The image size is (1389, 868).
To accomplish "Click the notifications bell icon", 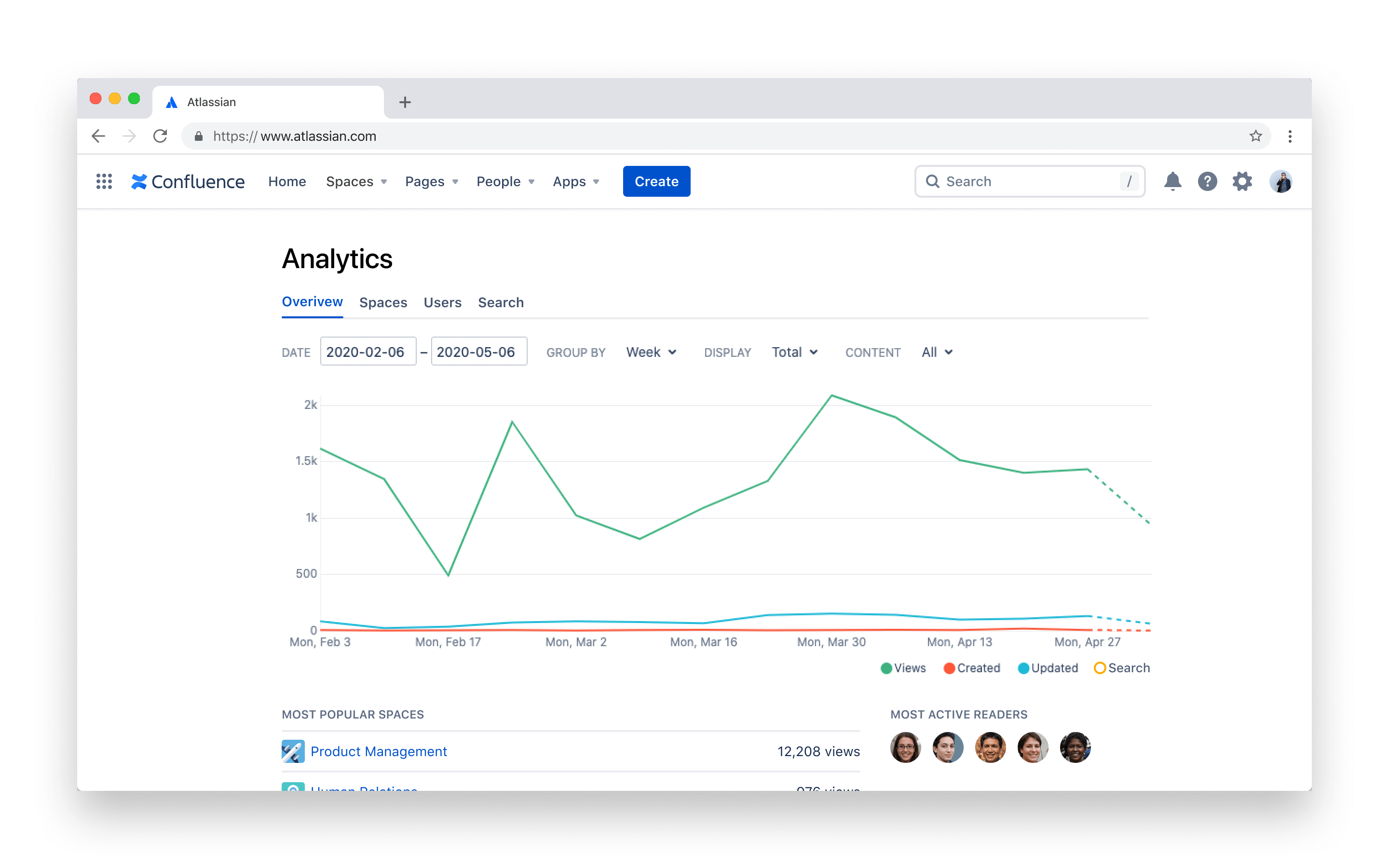I will click(1172, 182).
